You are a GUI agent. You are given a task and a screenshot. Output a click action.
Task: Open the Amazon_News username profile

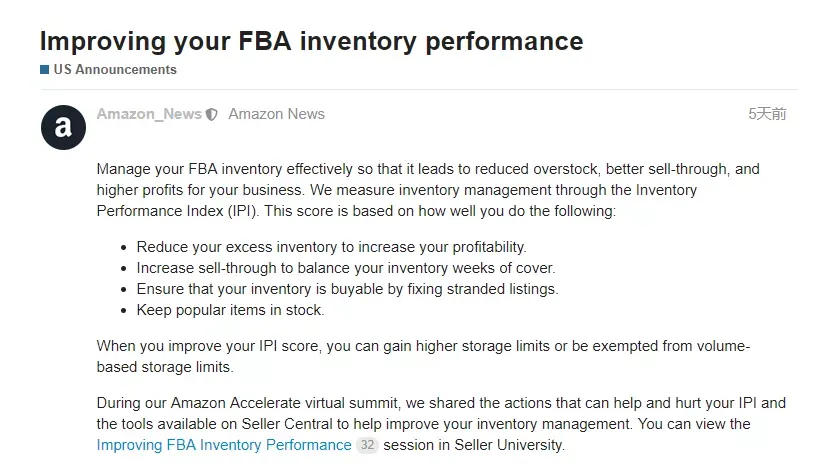pos(149,114)
